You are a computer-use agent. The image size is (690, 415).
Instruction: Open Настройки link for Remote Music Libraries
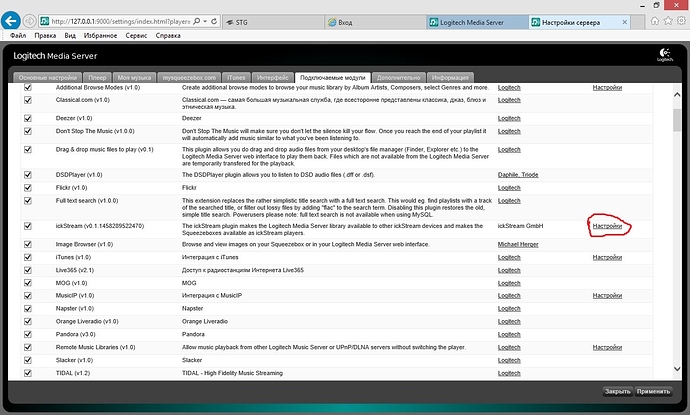607,347
